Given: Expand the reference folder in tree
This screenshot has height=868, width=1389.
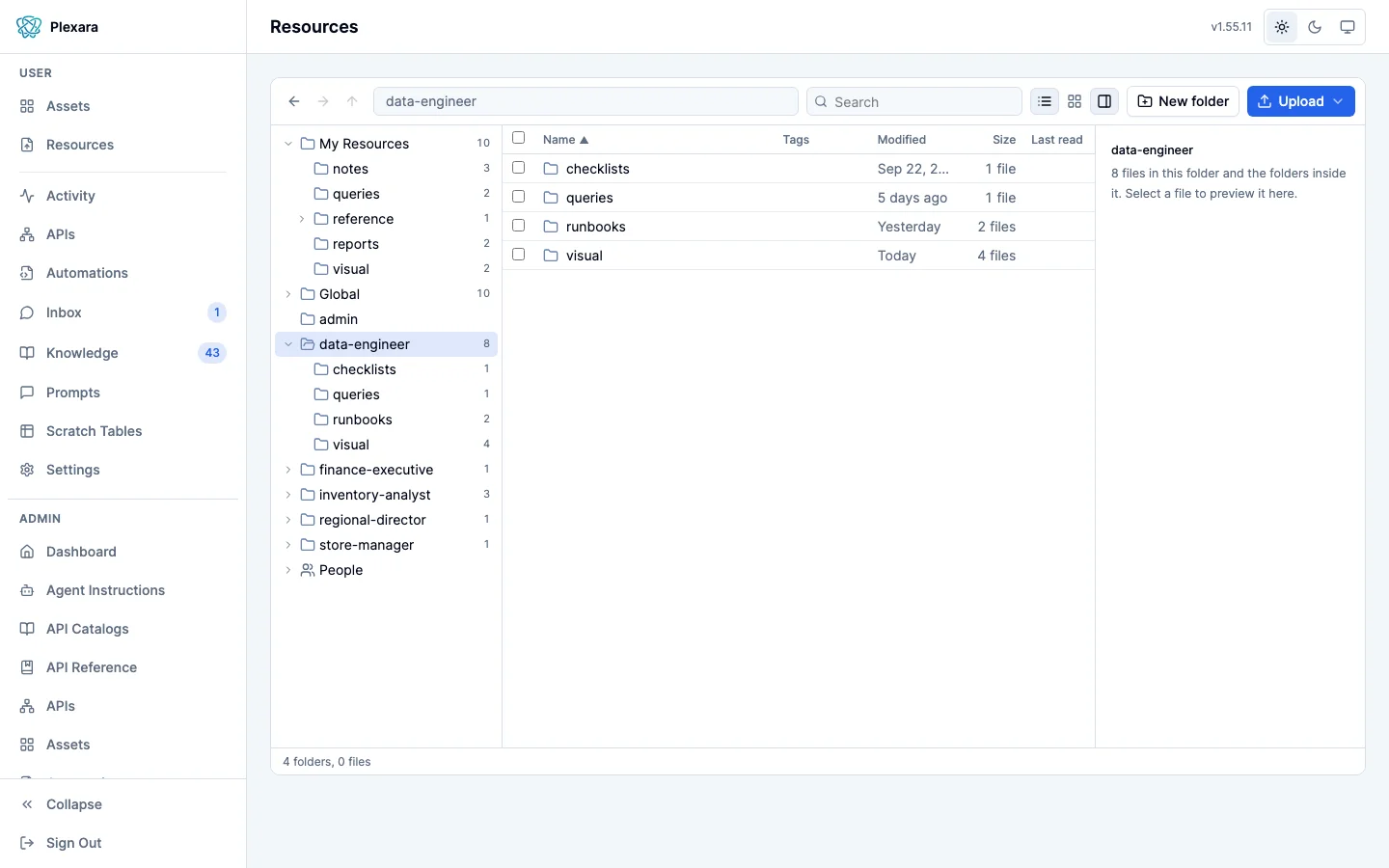Looking at the screenshot, I should point(302,219).
